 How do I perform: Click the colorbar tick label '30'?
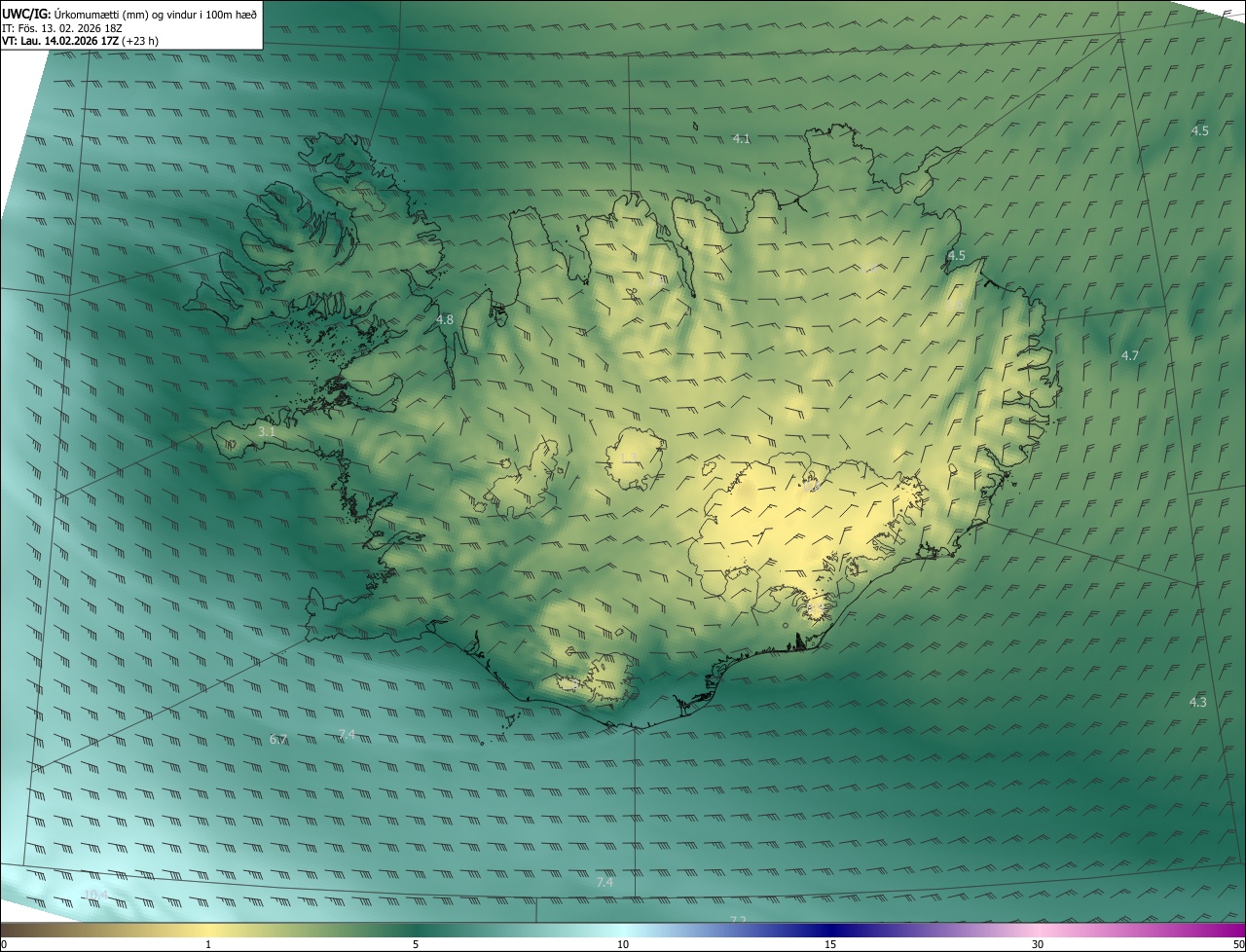(1038, 944)
